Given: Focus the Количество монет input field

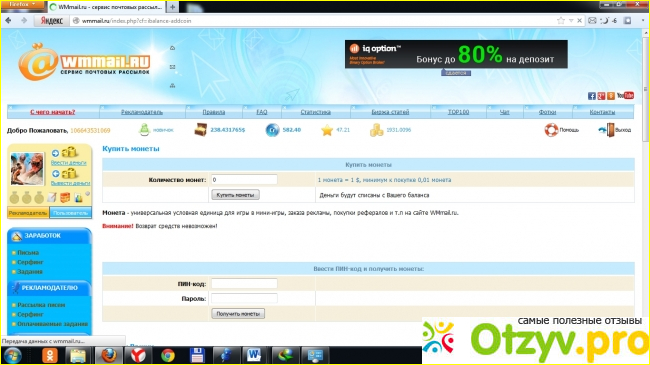Looking at the screenshot, I should [x=244, y=180].
